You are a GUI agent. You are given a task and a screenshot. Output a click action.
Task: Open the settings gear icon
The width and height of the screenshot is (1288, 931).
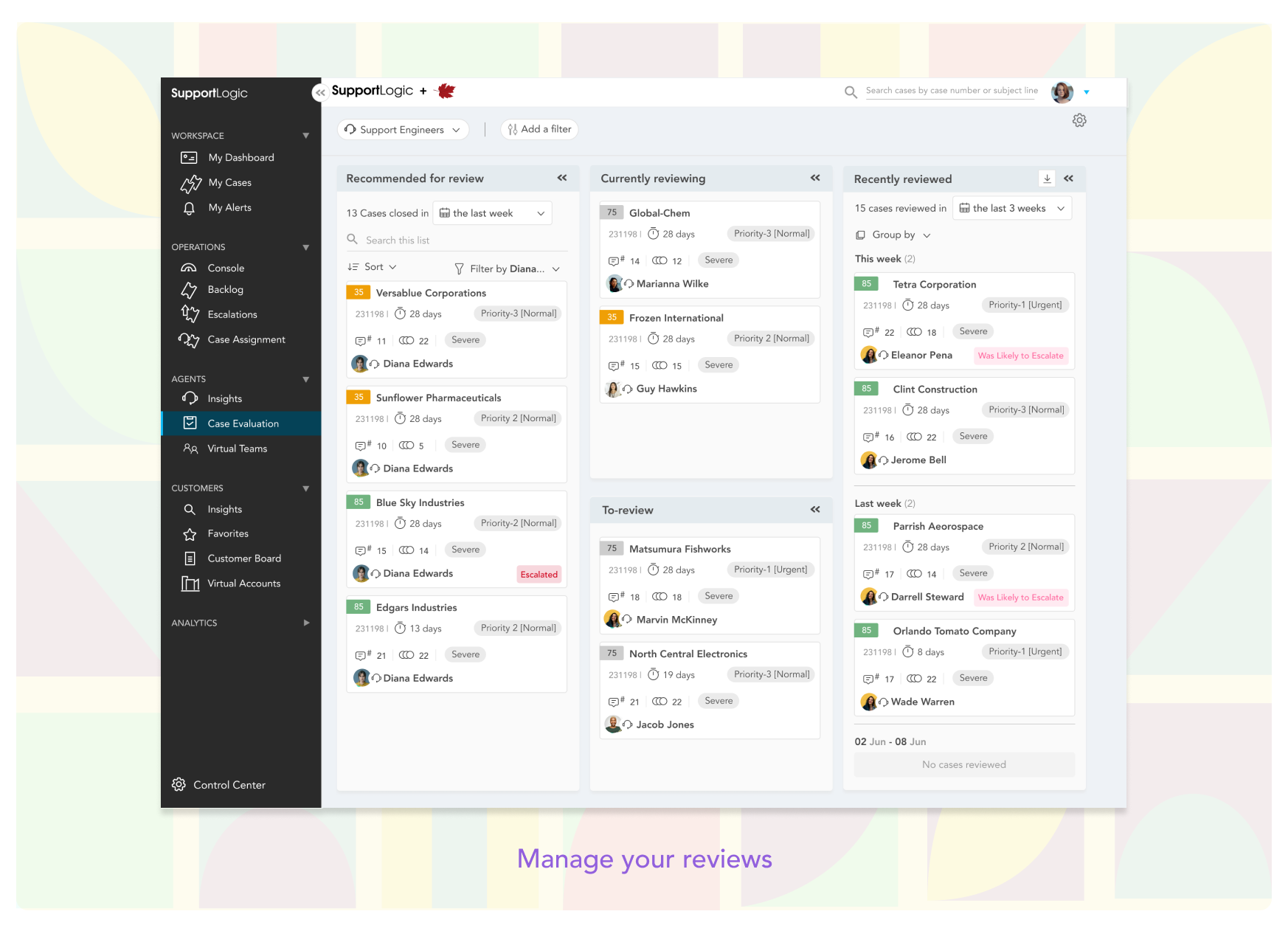1079,120
